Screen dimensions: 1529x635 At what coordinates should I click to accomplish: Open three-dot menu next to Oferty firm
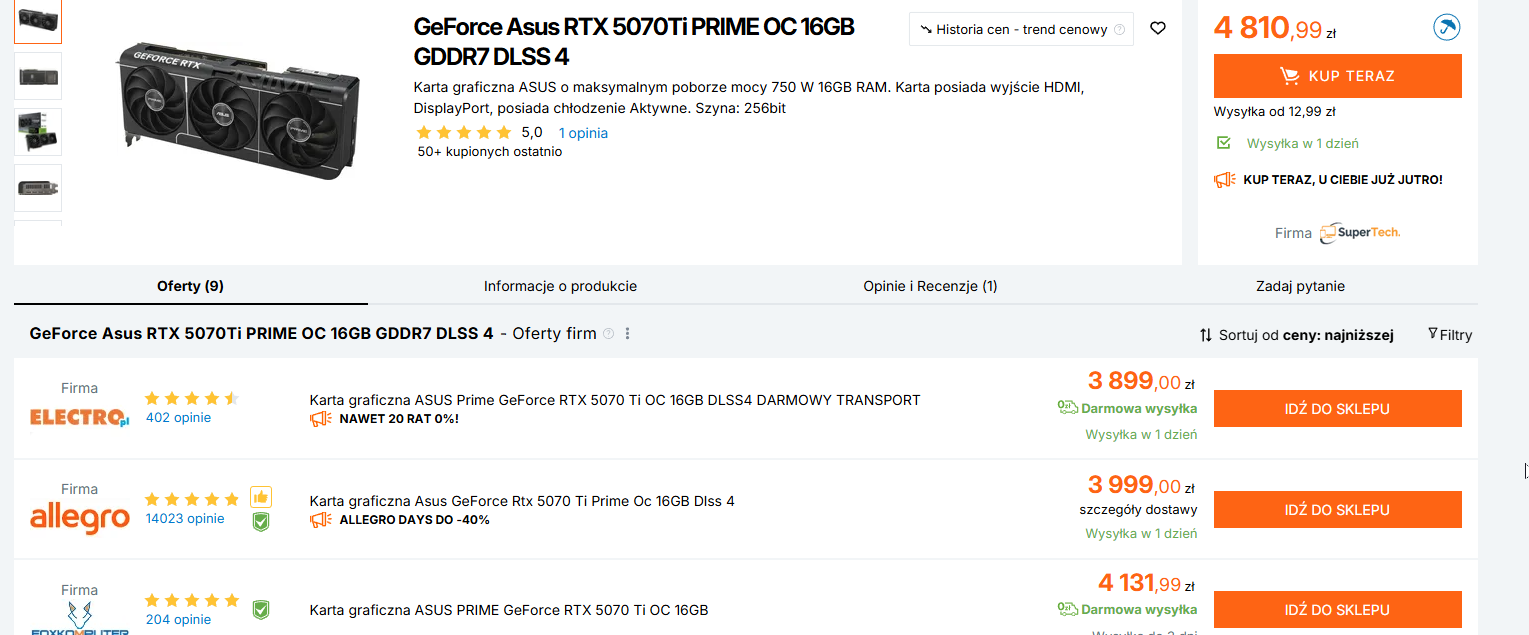tap(628, 334)
